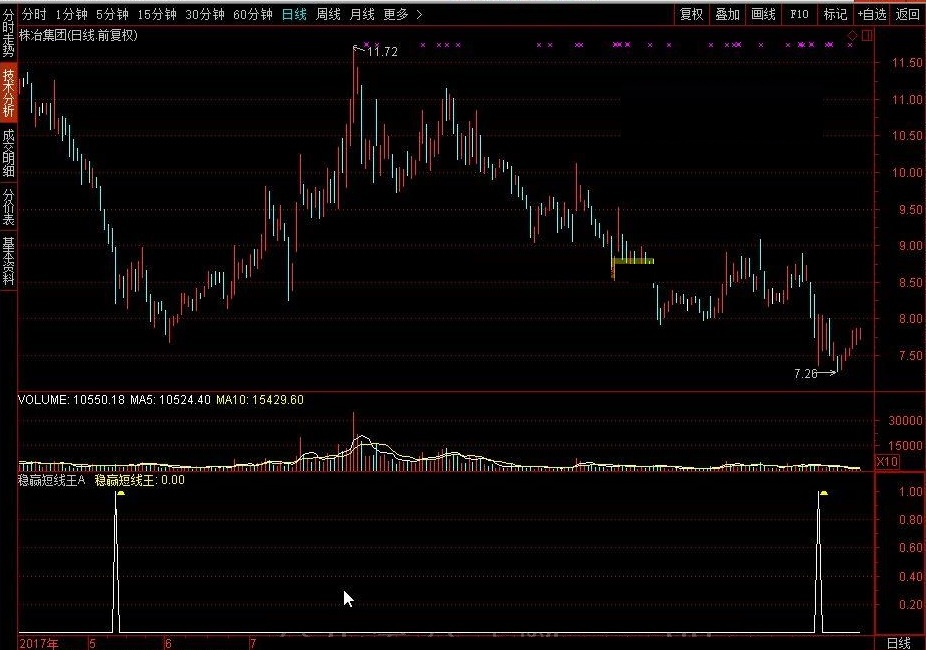This screenshot has height=650, width=926.
Task: Click the 8.00 price axis label
Action: pyautogui.click(x=909, y=319)
